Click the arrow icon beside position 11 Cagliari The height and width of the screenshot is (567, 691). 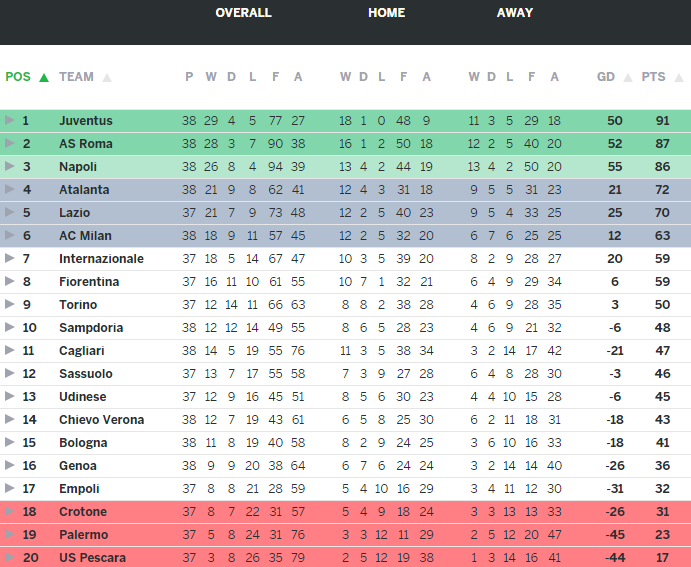[10, 351]
